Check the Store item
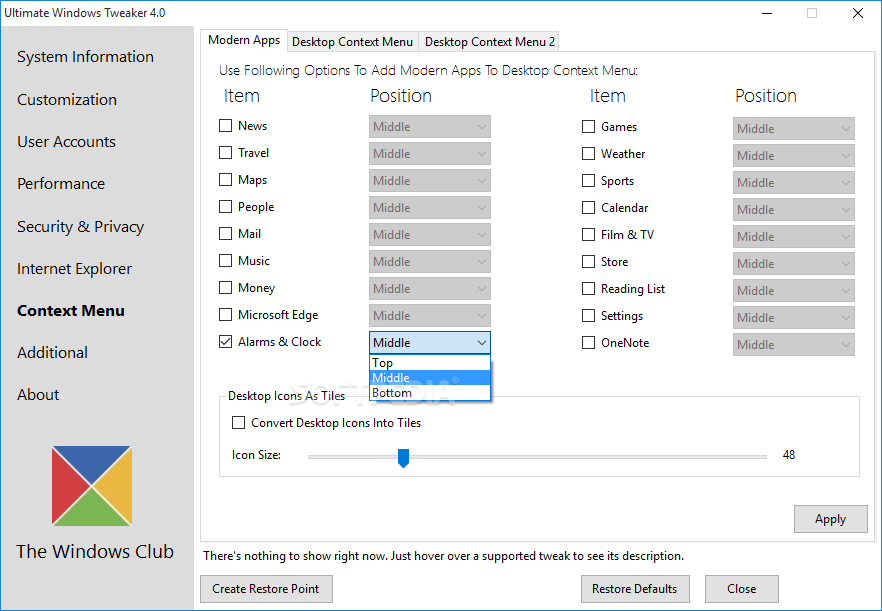 [x=588, y=262]
